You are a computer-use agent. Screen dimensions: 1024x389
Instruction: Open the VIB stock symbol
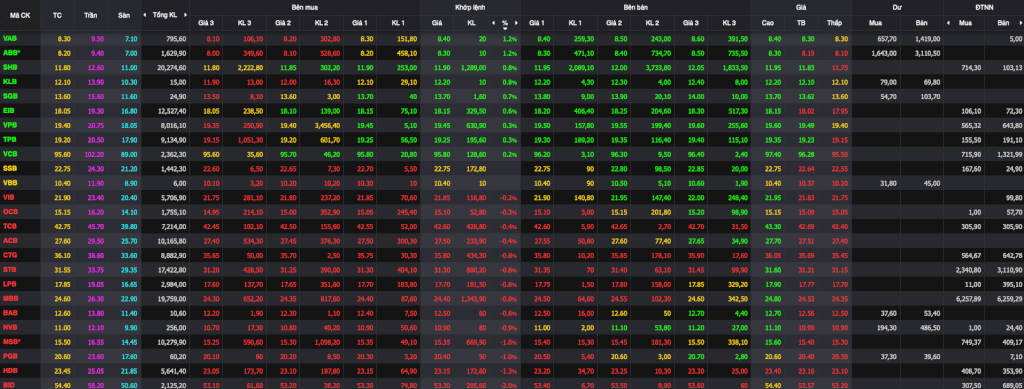click(8, 196)
